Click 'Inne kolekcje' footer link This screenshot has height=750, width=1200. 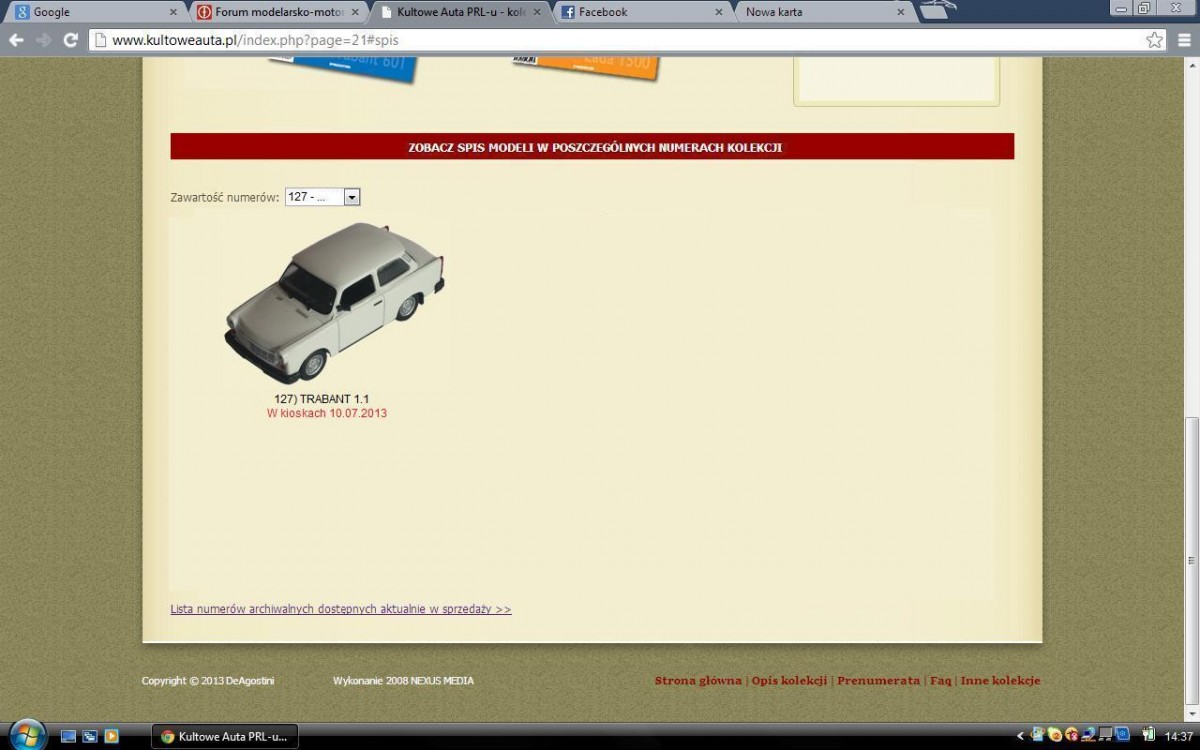coord(1000,681)
